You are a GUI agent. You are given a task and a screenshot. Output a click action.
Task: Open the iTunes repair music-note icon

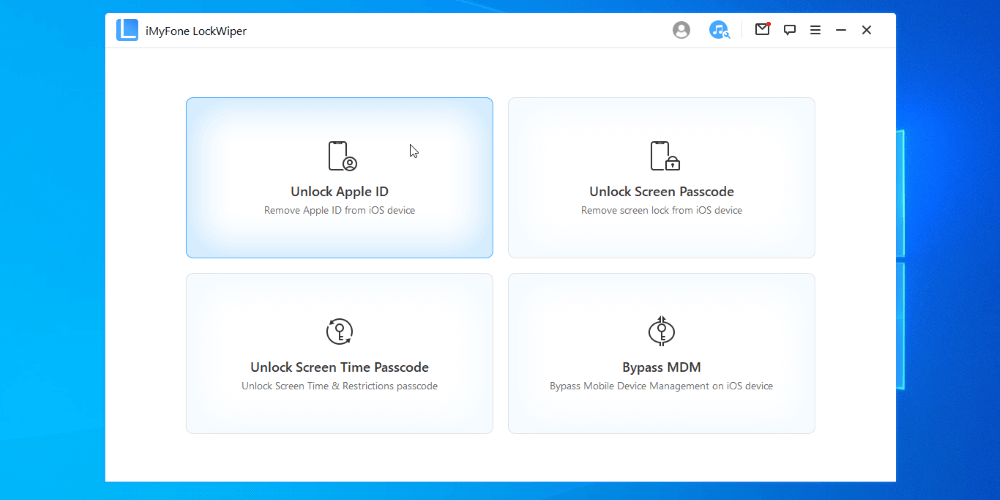[x=719, y=30]
